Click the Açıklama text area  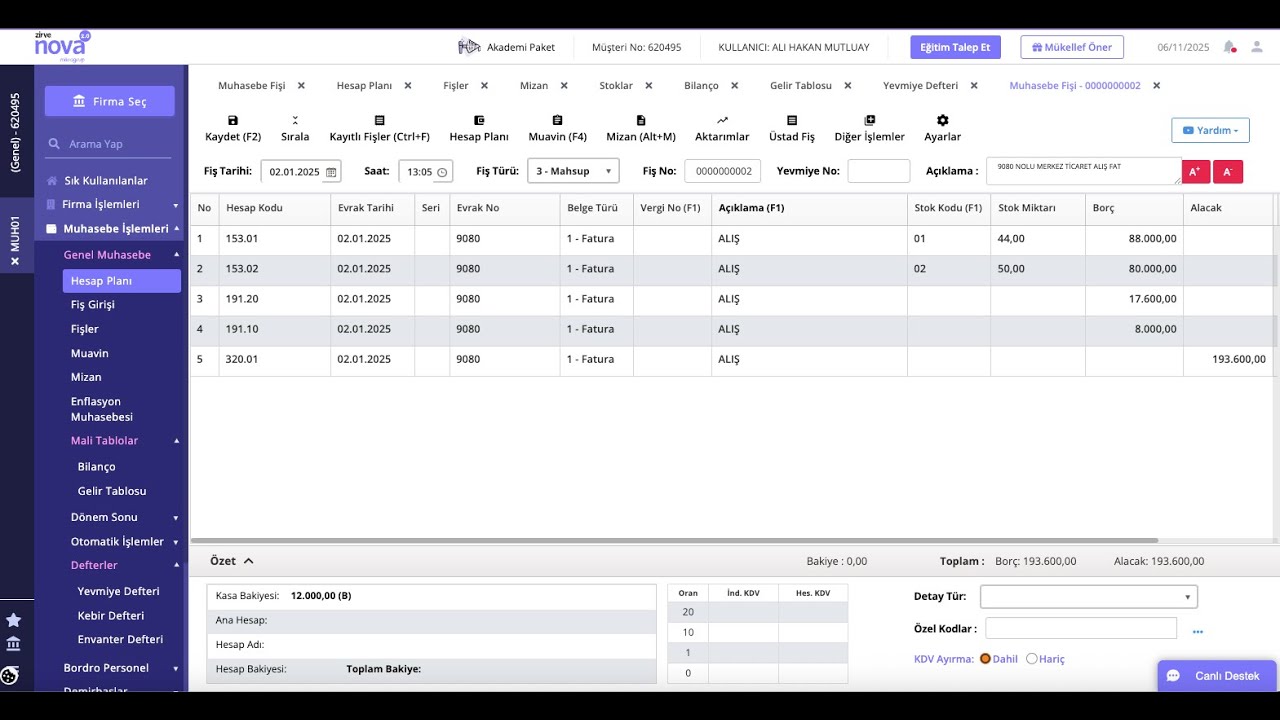[1084, 171]
